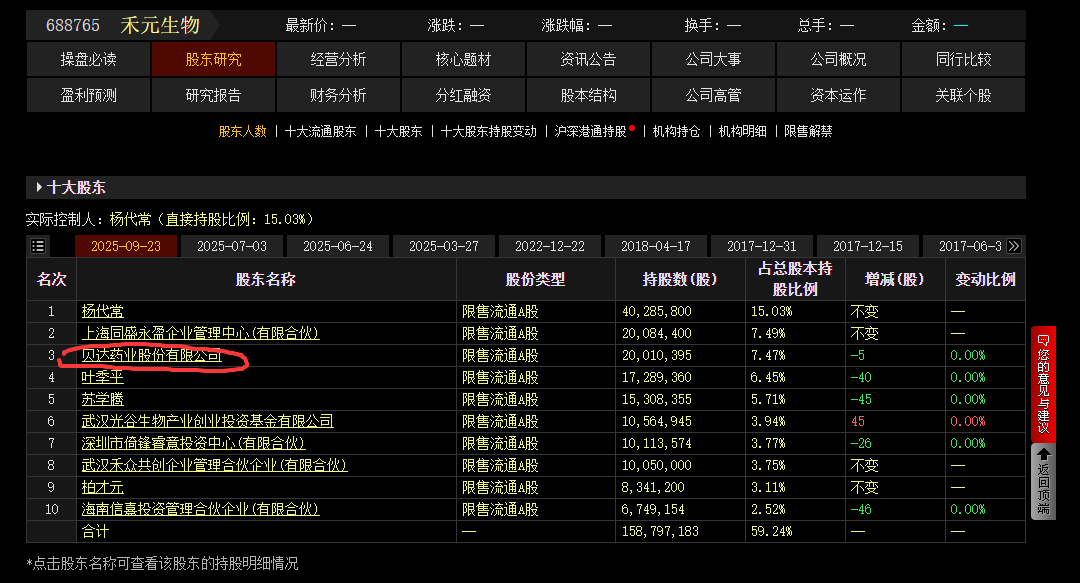Screen dimensions: 1080x583
Task: Open shareholder 柏才元 details
Action: click(103, 487)
